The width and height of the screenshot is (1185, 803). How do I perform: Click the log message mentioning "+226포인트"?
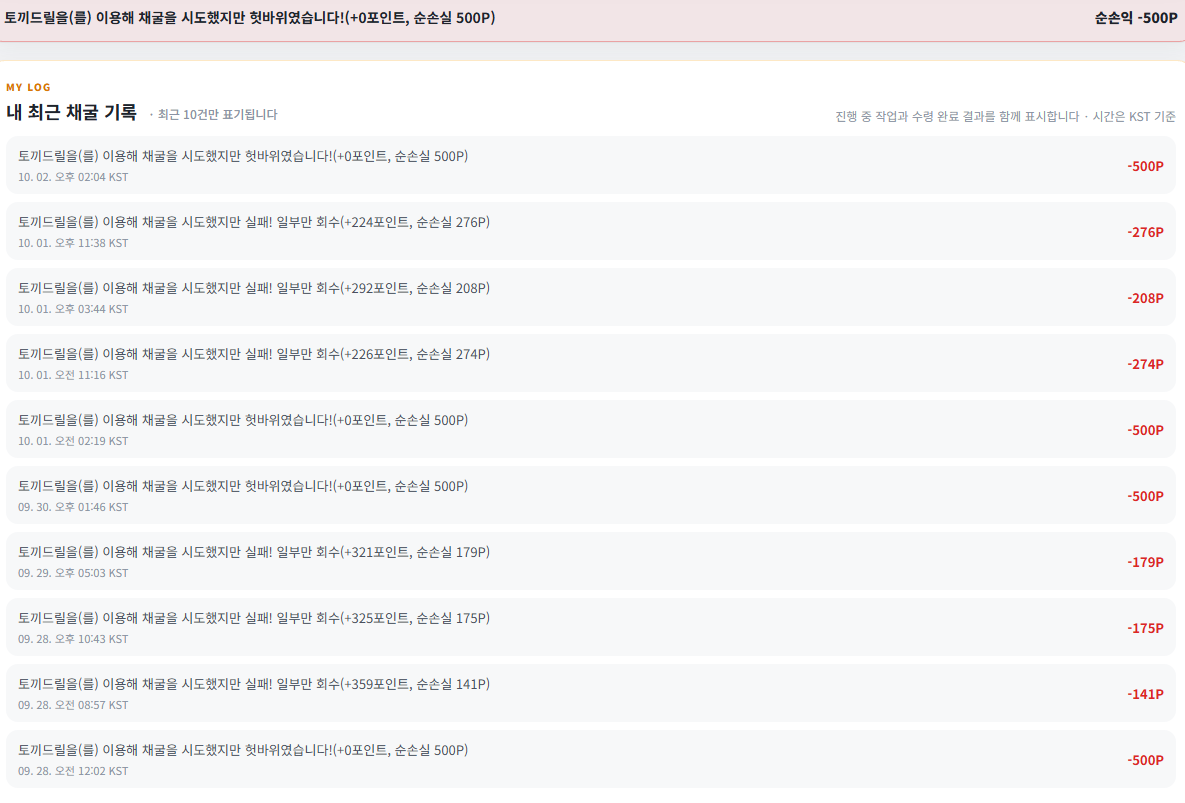click(x=254, y=354)
